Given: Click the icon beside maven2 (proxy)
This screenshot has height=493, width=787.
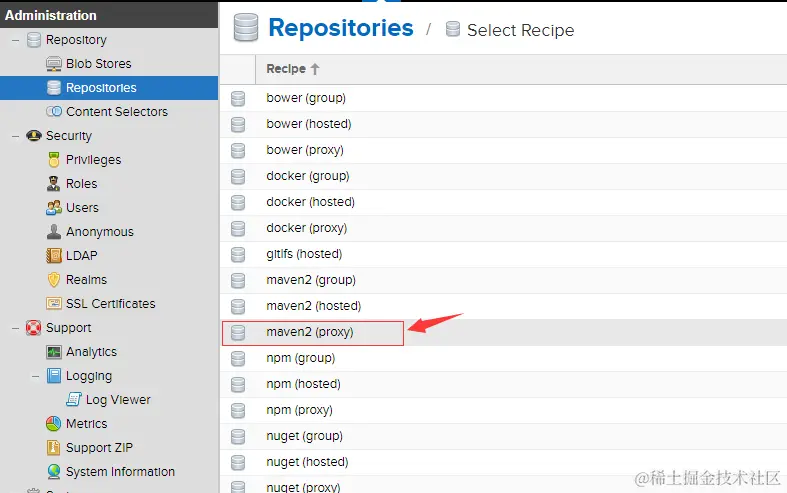Looking at the screenshot, I should (x=238, y=332).
